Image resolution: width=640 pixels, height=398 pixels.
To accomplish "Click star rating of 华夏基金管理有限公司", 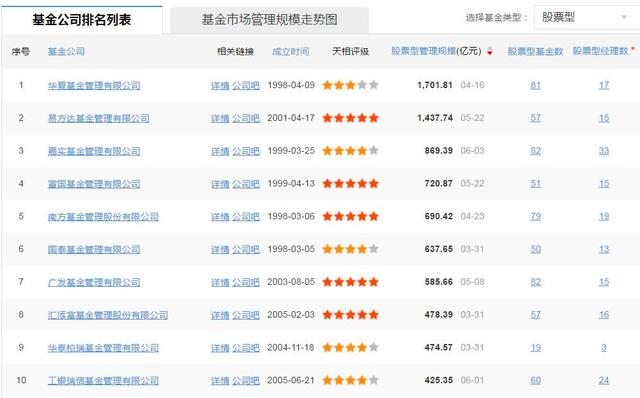I will click(350, 85).
